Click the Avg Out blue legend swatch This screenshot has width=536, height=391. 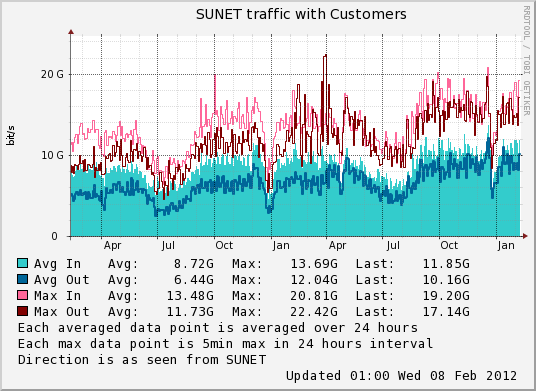(22, 279)
